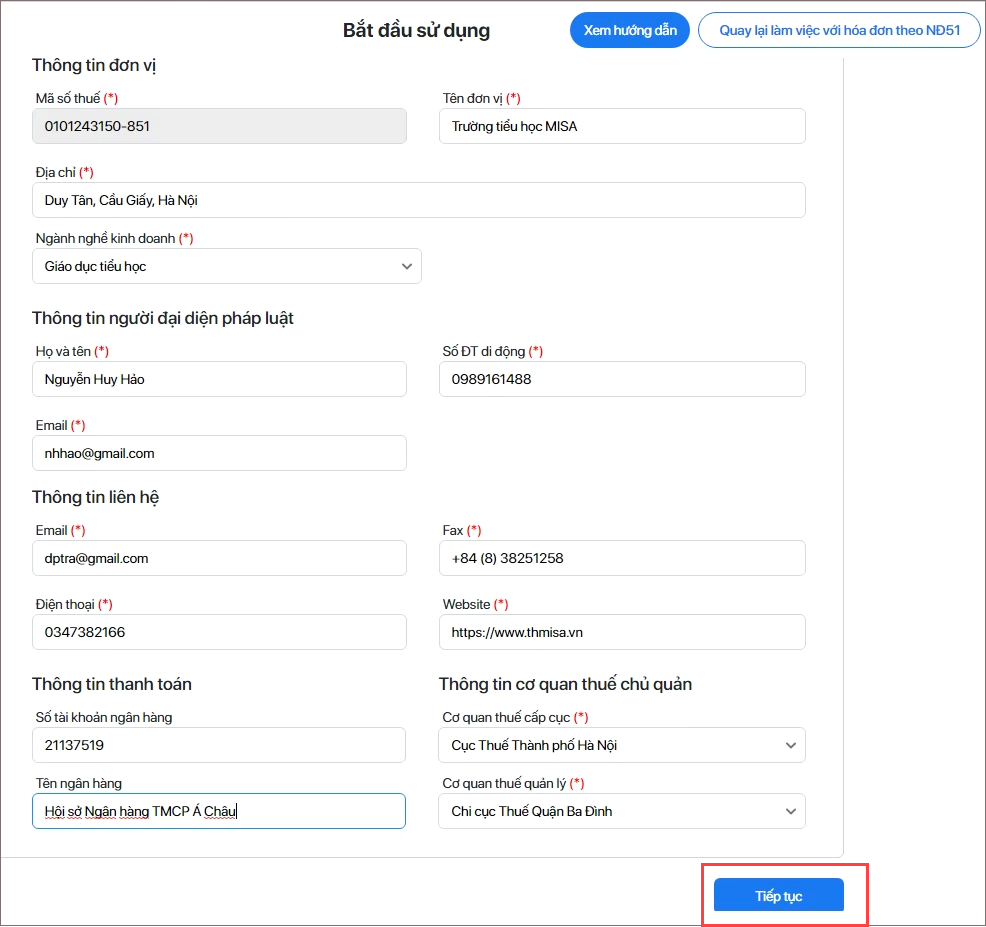Screen dimensions: 986x927
Task: Click the Số tài khoản ngân hàng field
Action: pos(219,745)
